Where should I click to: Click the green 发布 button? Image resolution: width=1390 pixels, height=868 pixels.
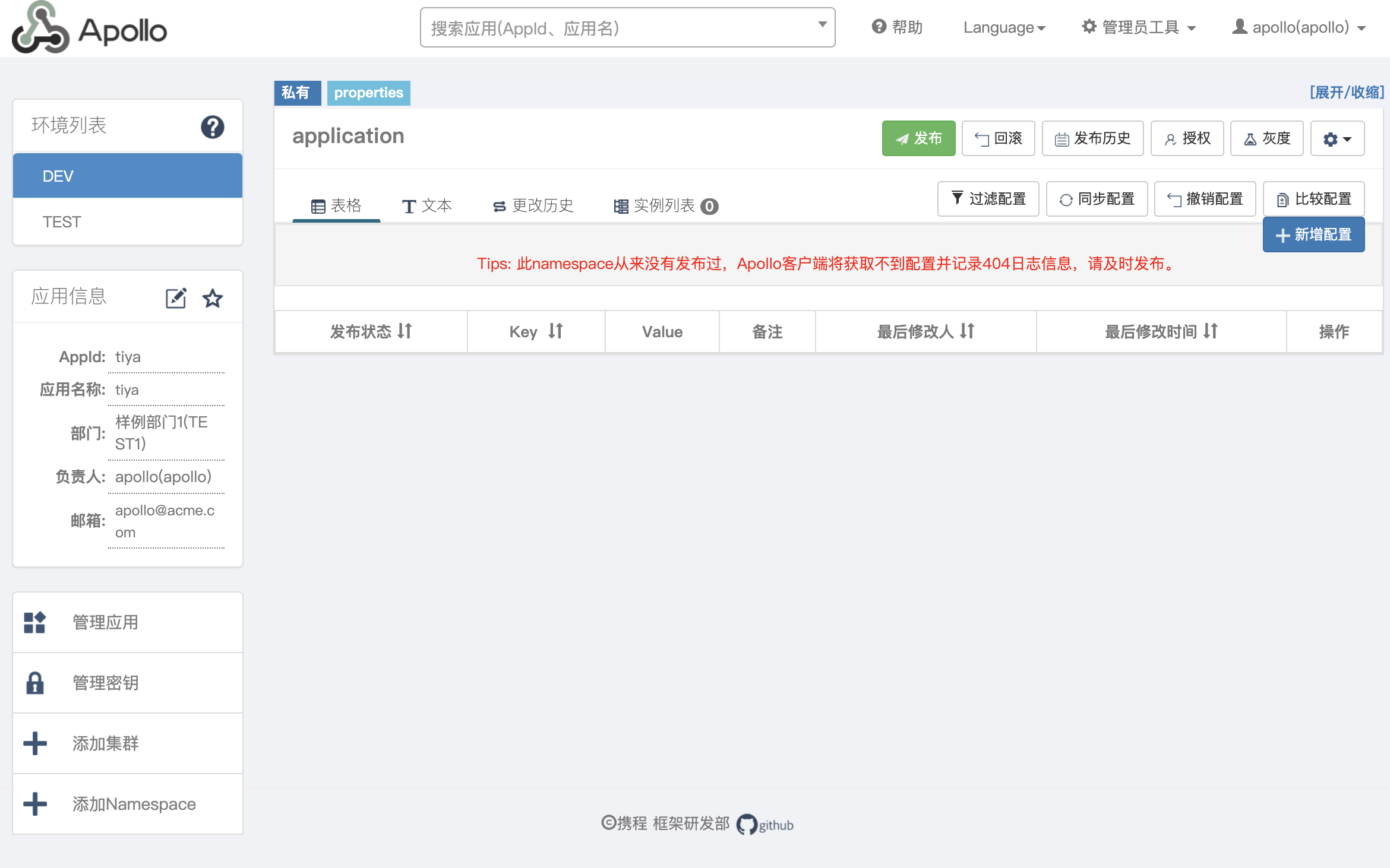coord(918,138)
